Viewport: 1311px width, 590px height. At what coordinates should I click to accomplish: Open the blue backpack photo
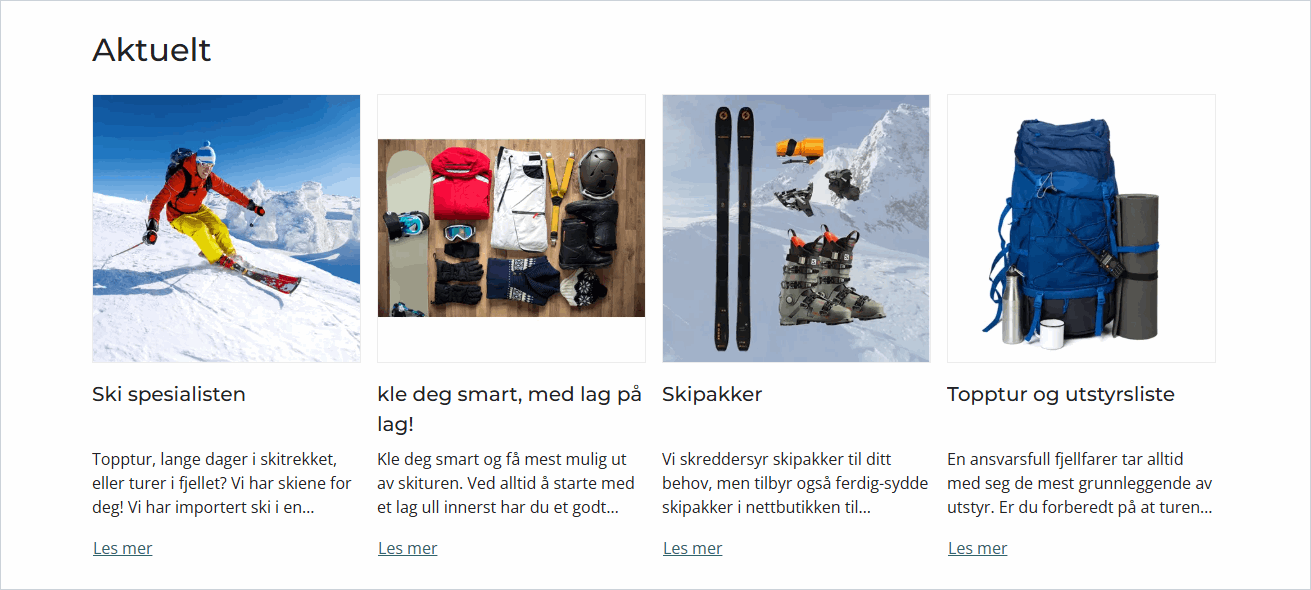coord(1081,228)
